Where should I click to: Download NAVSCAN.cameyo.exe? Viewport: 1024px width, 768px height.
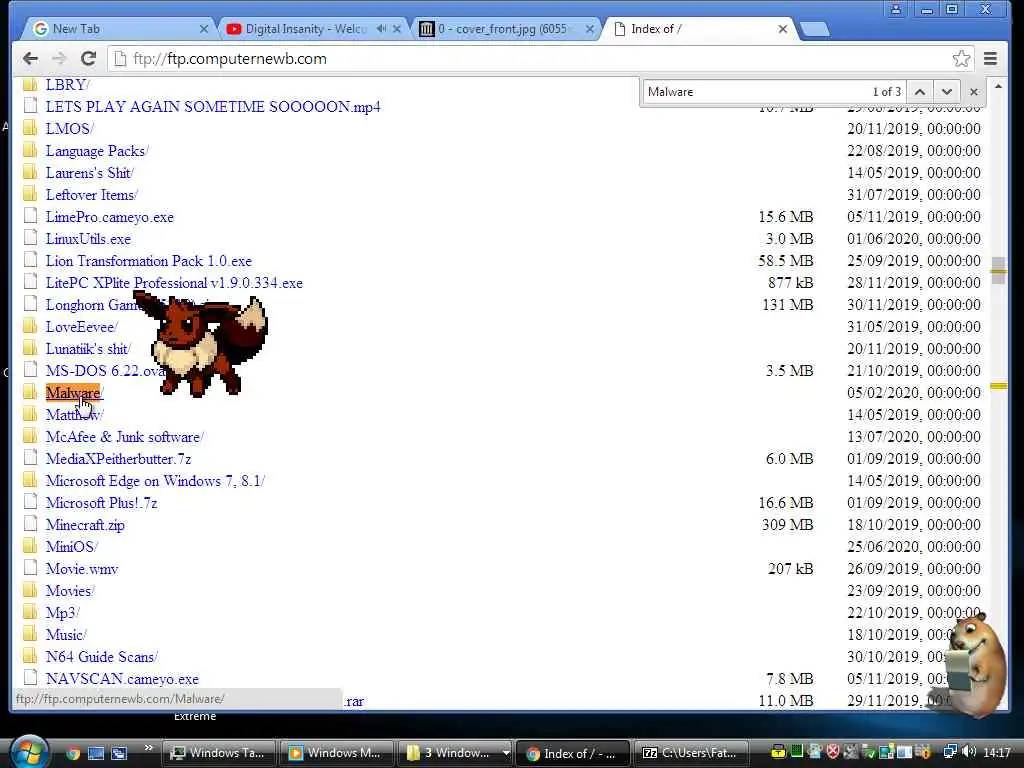pyautogui.click(x=122, y=679)
